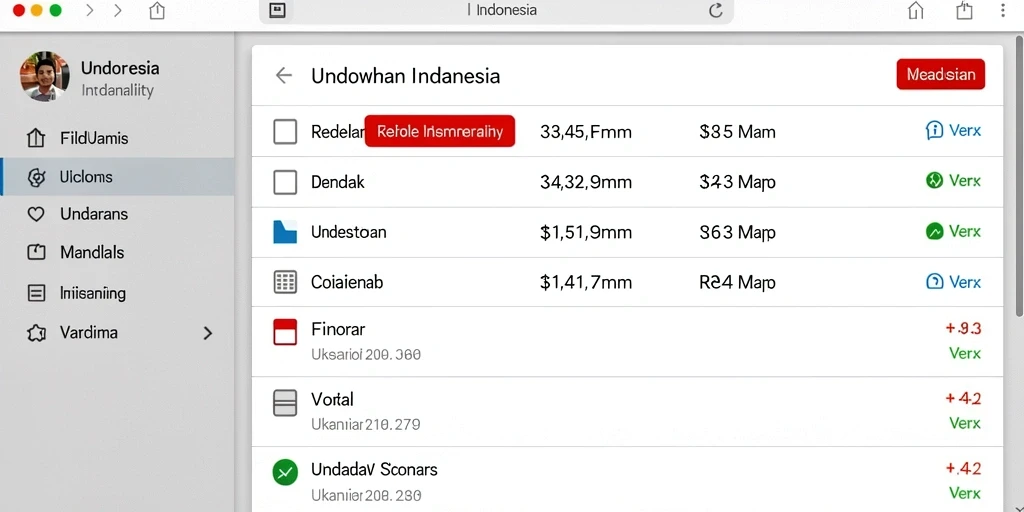Viewport: 1024px width, 512px height.
Task: Click the green chart icon in the Undestoan row
Action: 935,231
